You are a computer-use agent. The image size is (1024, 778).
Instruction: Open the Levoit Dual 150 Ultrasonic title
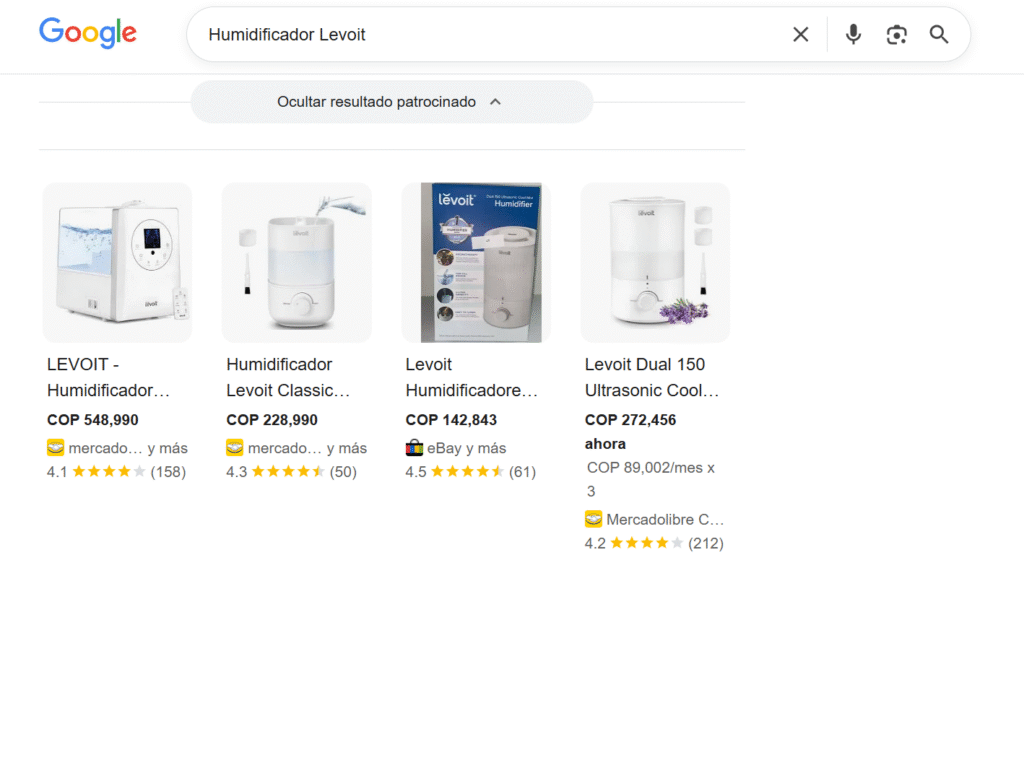click(x=651, y=377)
